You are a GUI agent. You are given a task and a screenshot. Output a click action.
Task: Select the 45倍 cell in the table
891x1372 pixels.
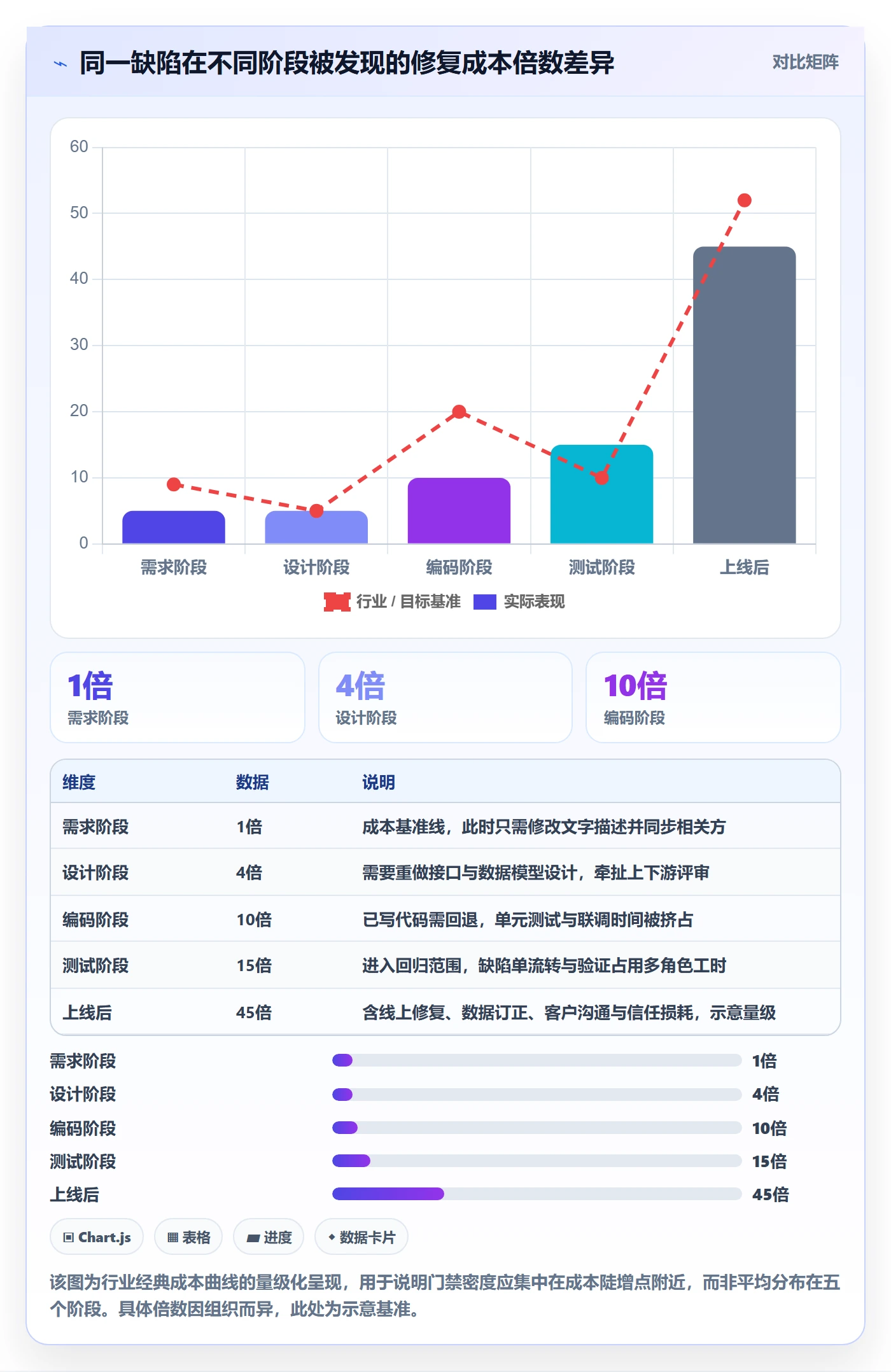coord(254,1012)
